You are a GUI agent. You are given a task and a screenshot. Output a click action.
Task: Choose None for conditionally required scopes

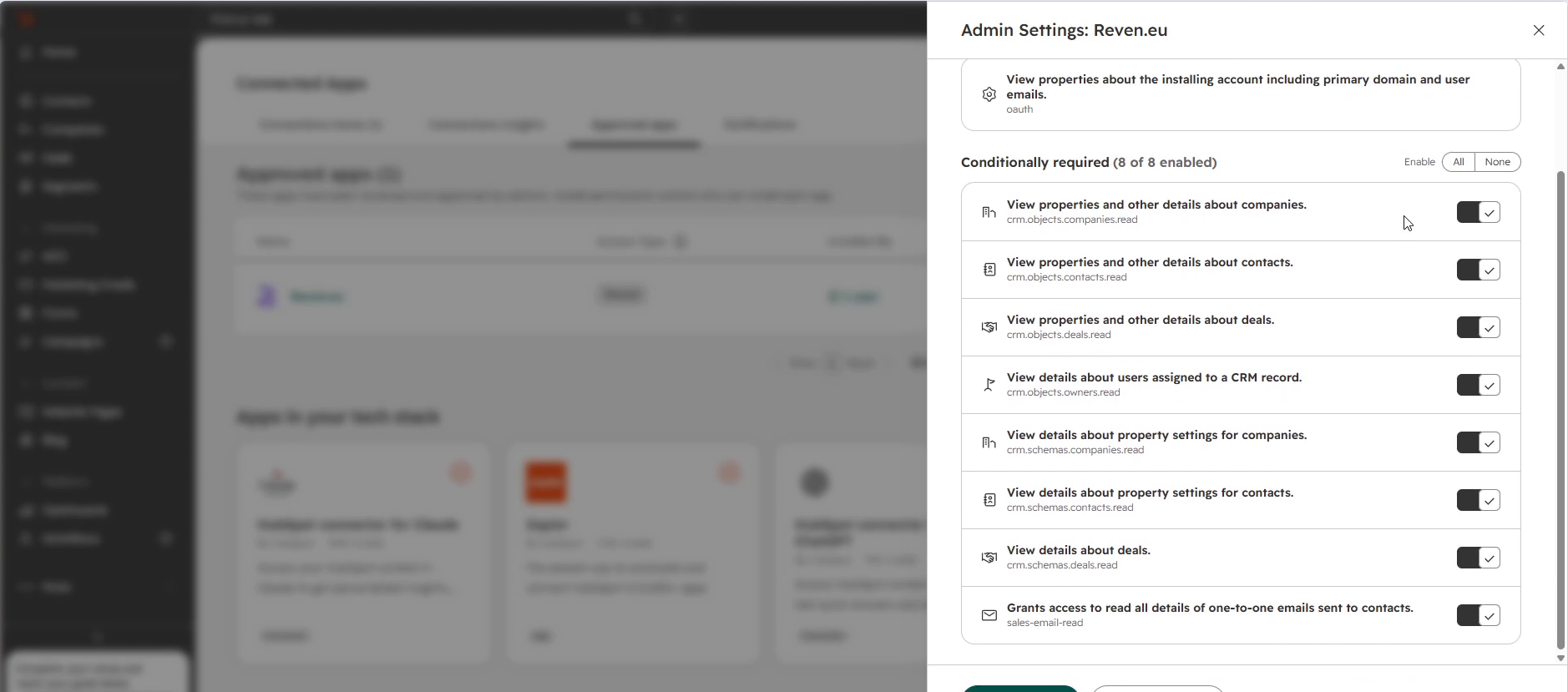1498,162
